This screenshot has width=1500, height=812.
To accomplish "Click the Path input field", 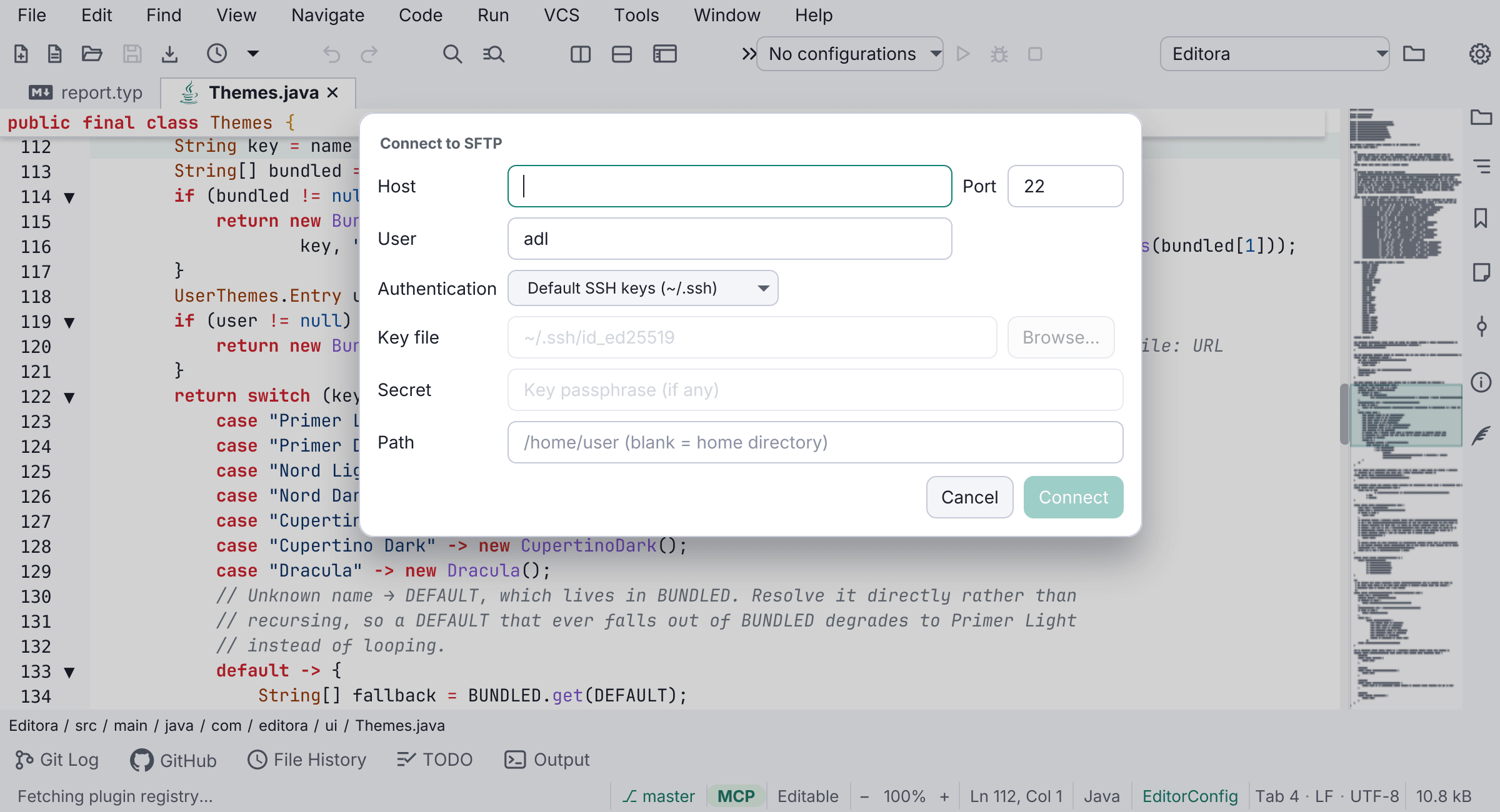I will point(815,442).
